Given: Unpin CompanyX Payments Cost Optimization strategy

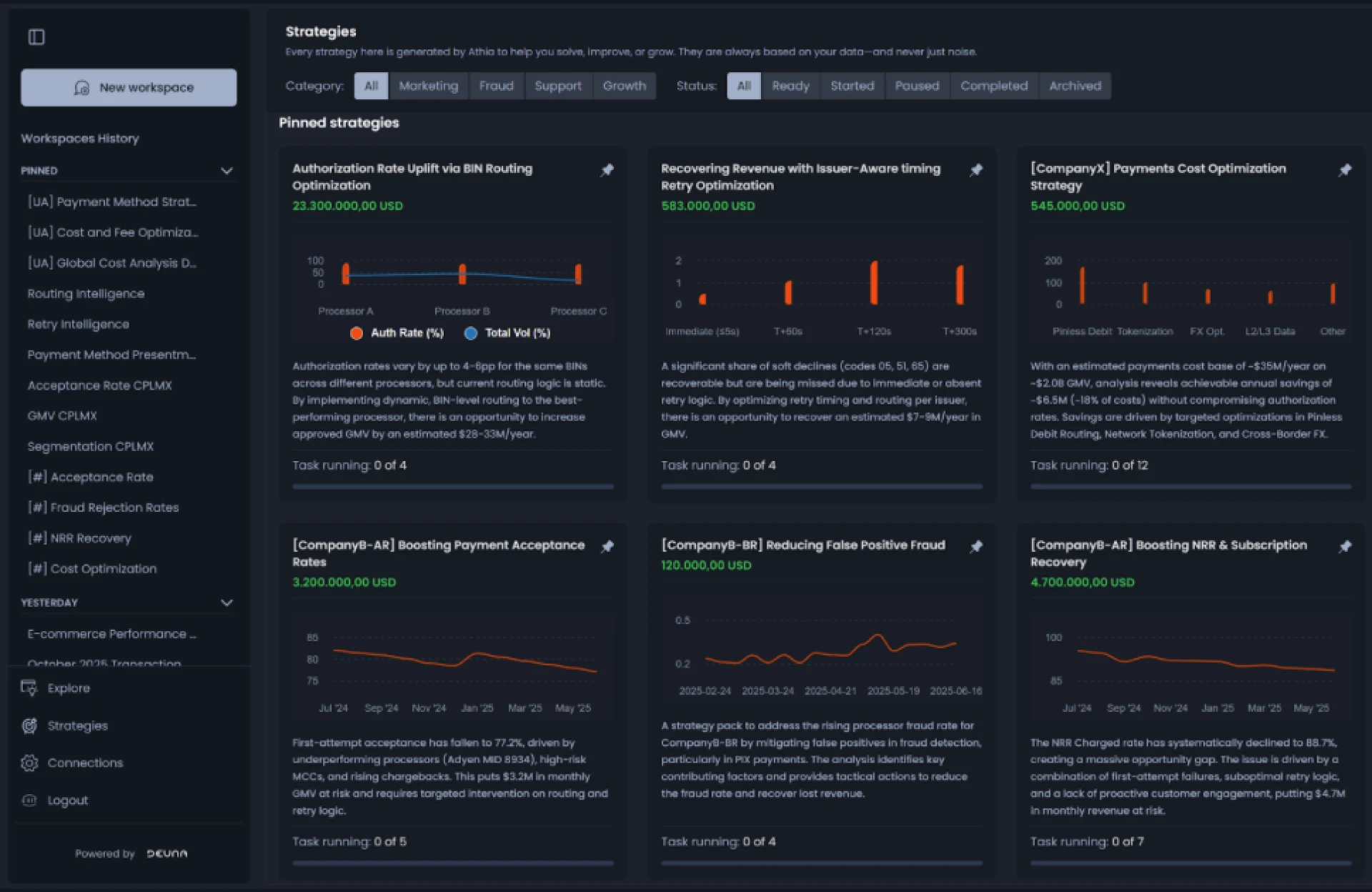Looking at the screenshot, I should pos(1345,170).
